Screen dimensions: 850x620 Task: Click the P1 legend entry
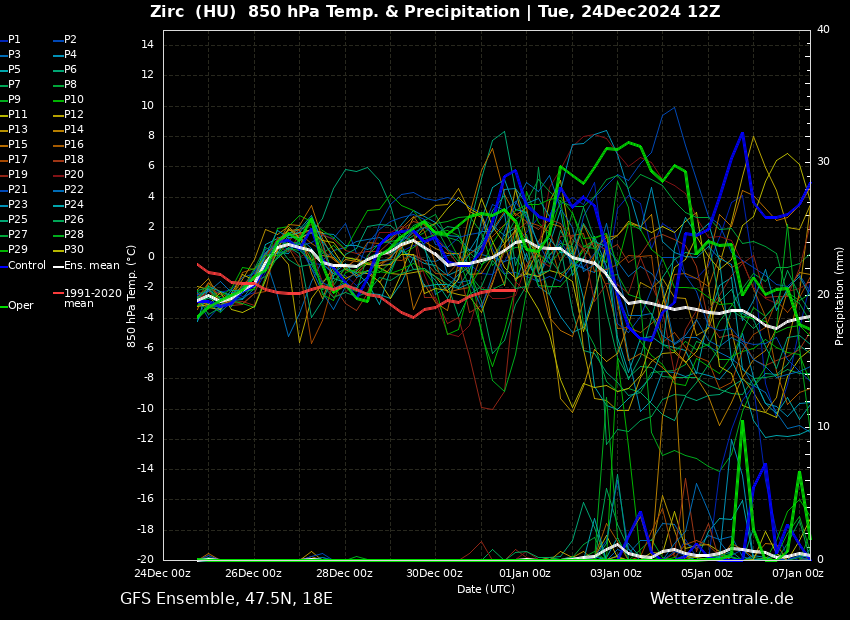[14, 40]
